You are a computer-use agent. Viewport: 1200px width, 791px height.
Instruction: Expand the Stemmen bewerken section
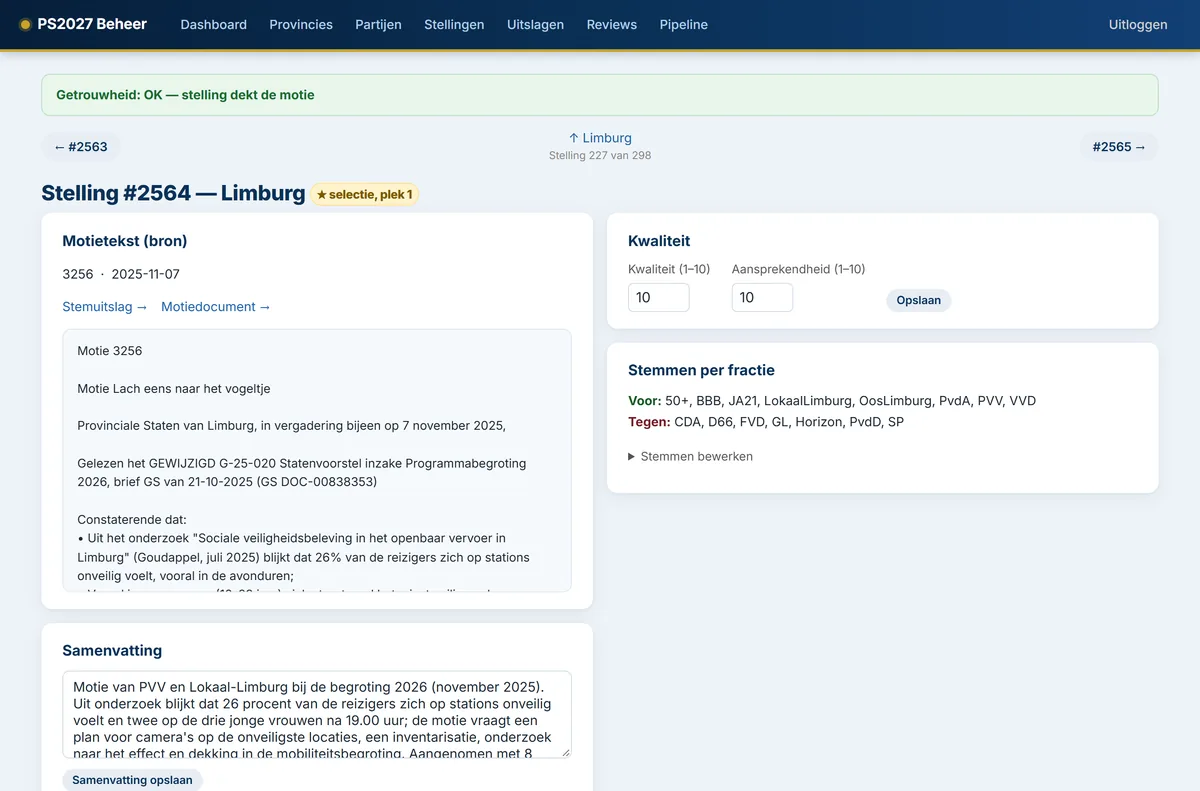point(691,456)
